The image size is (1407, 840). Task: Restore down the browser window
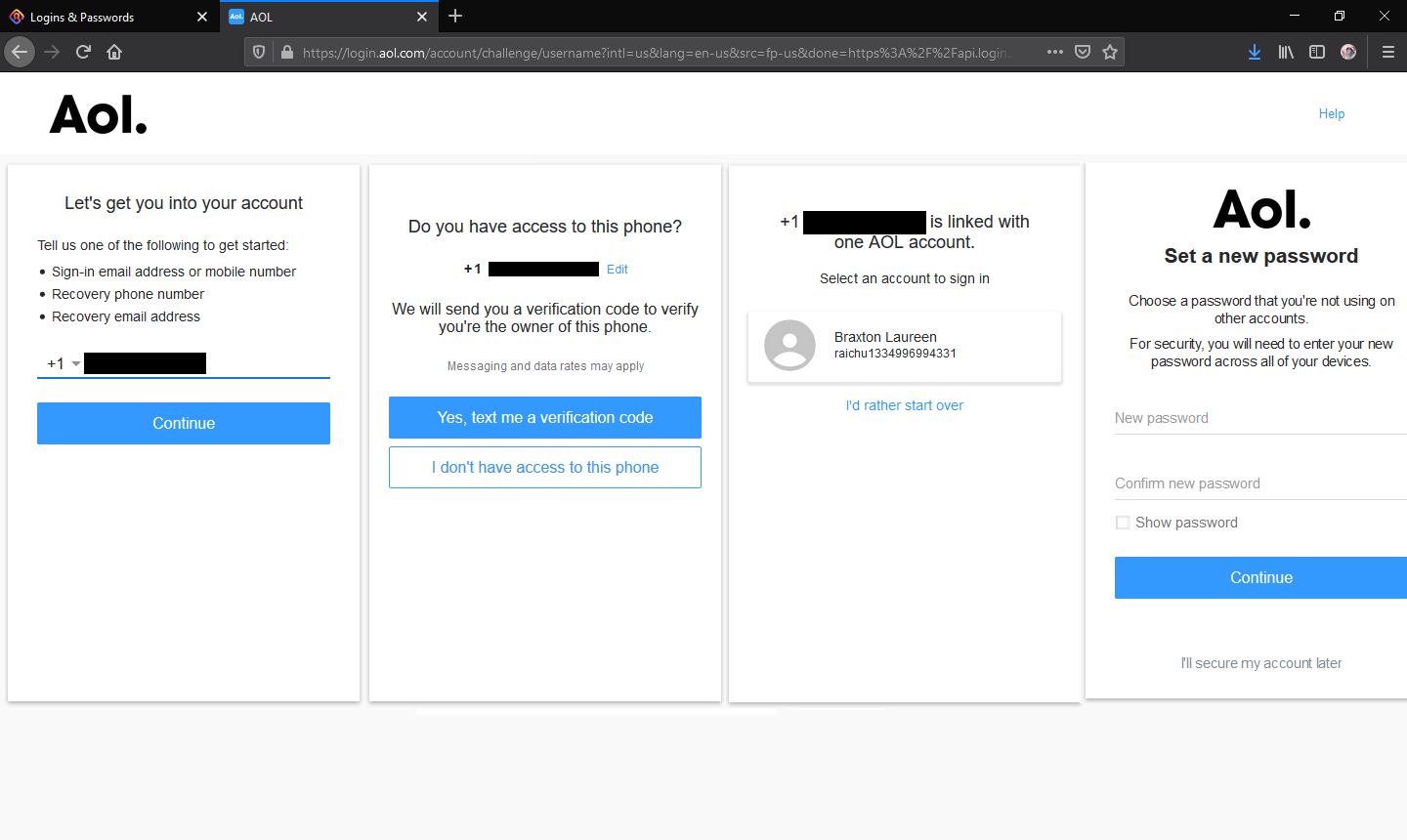(x=1340, y=16)
